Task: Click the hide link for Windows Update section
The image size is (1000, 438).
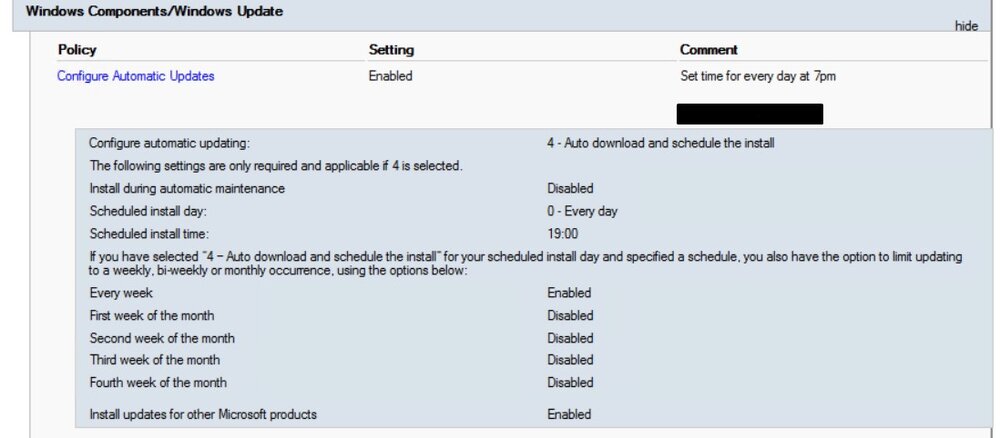Action: (966, 26)
